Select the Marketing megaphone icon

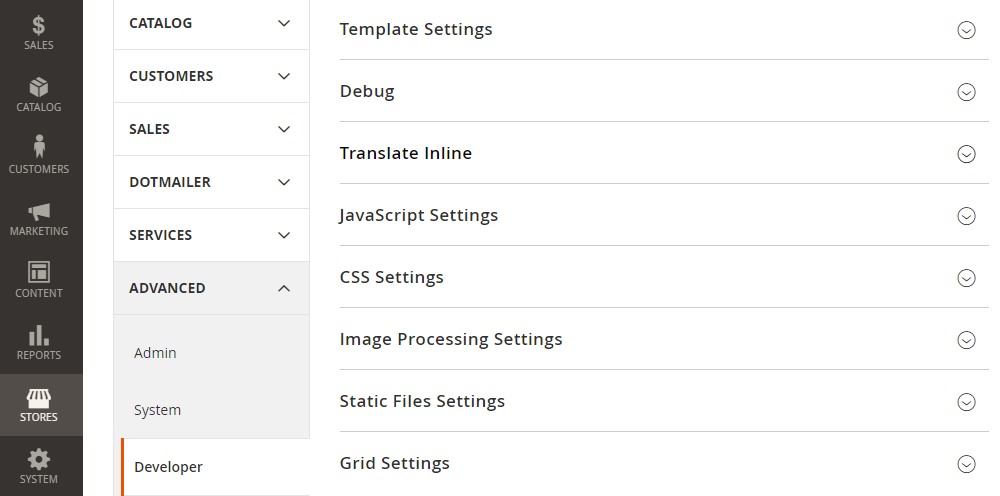pyautogui.click(x=39, y=211)
